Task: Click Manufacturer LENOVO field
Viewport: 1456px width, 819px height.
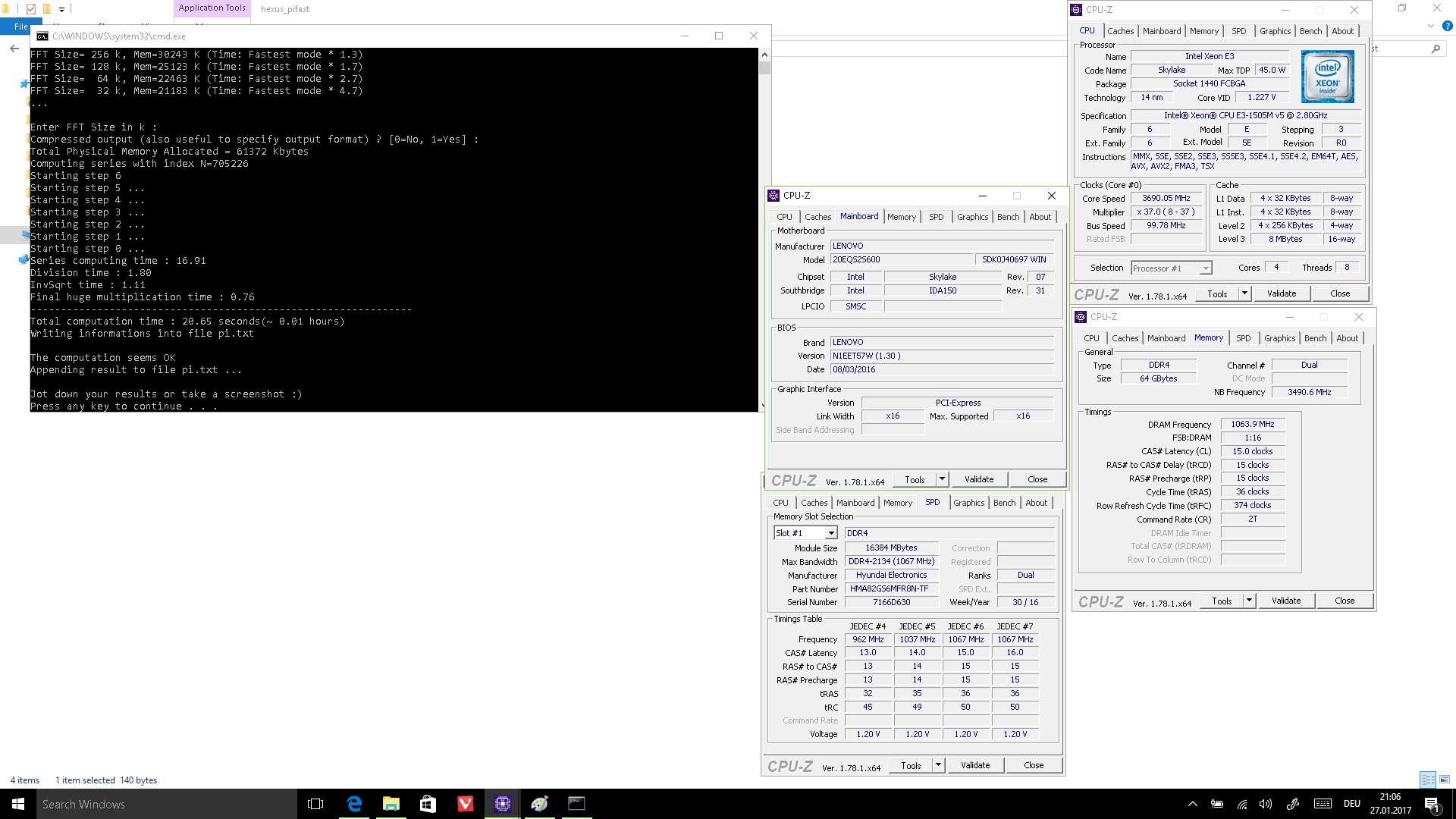Action: point(942,246)
